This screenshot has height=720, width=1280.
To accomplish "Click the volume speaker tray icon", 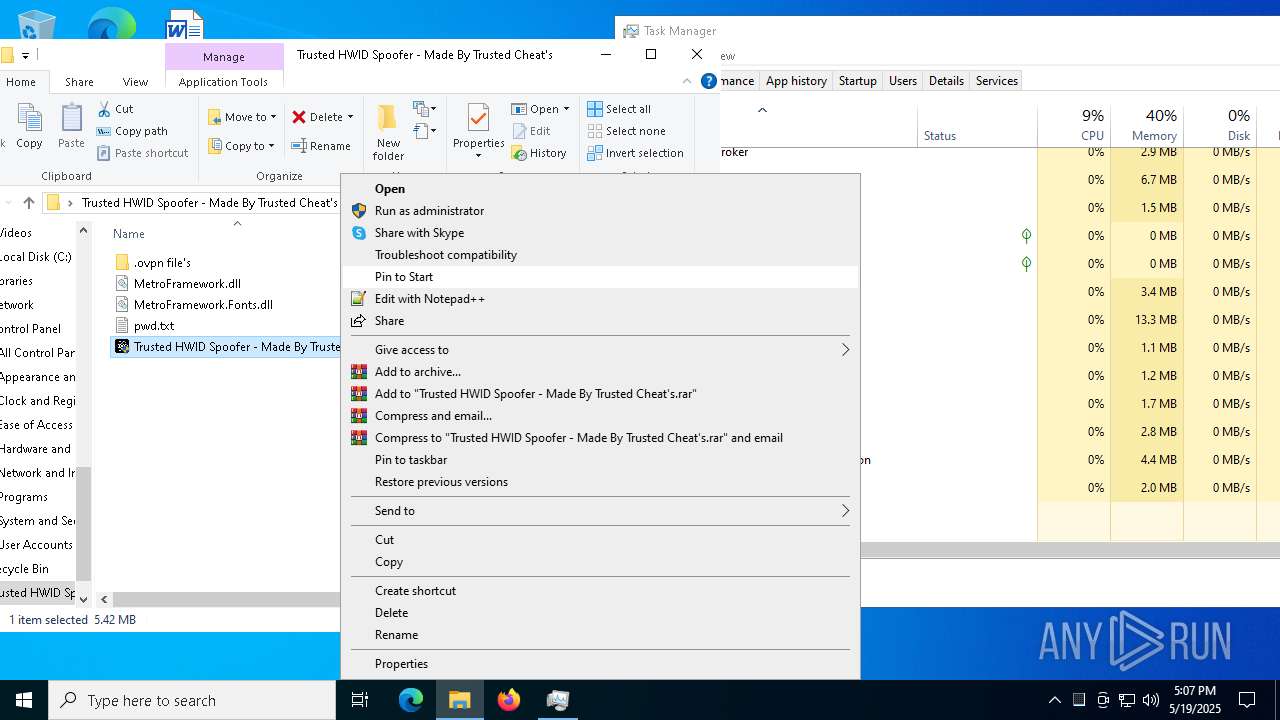I will tap(1151, 700).
